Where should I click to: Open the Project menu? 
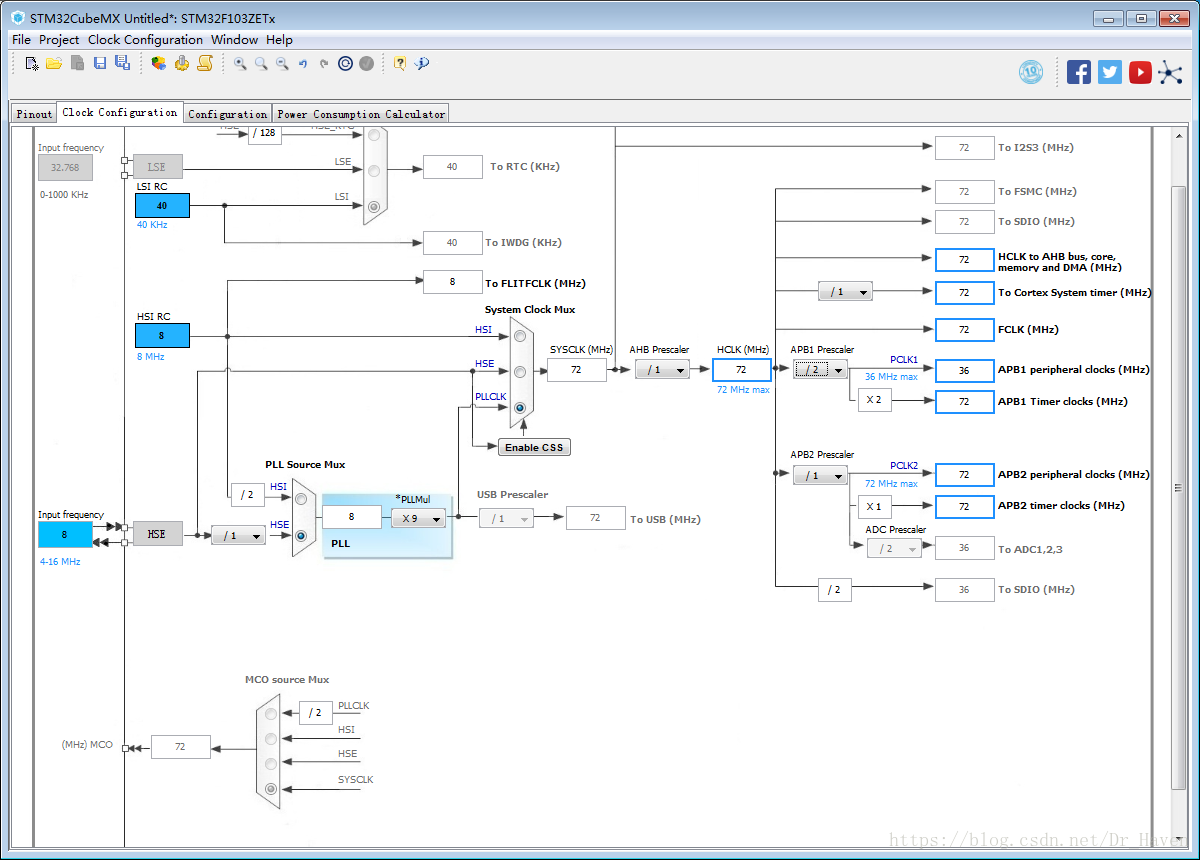pyautogui.click(x=59, y=39)
